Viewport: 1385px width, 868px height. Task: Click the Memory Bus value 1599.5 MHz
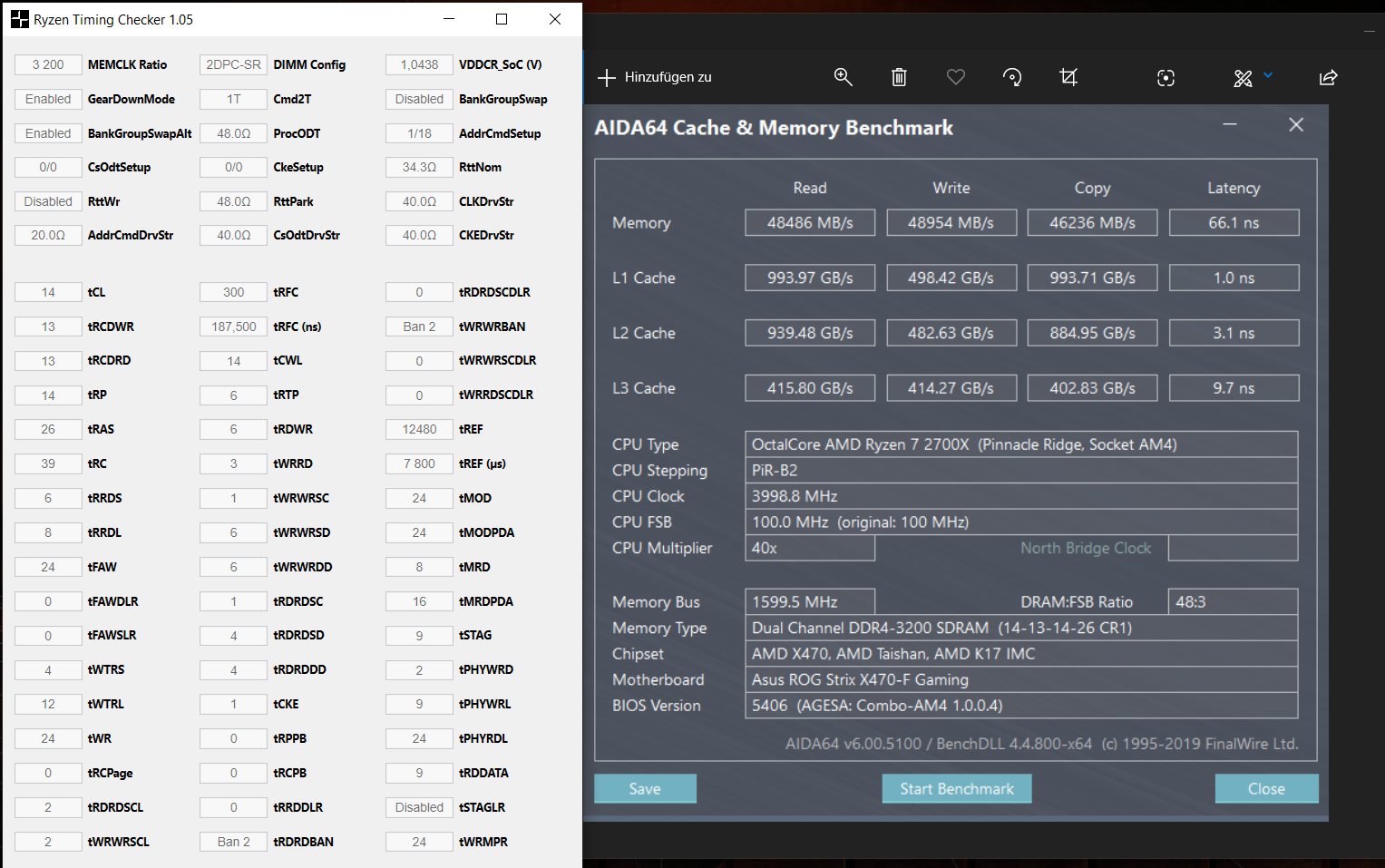point(810,601)
